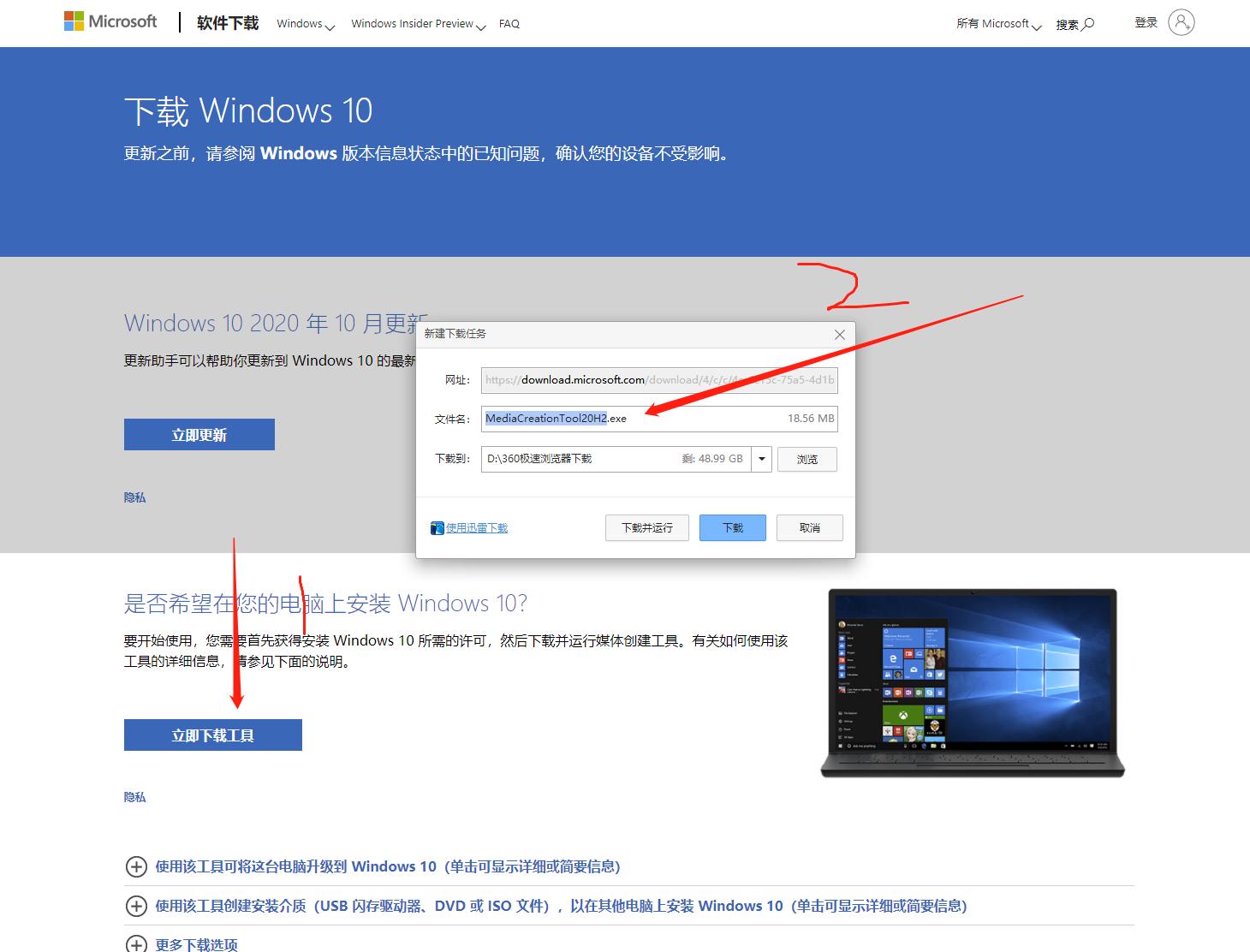Click the Windows 10 2020 年 10 月更新 heading
This screenshot has width=1250, height=952.
point(276,323)
